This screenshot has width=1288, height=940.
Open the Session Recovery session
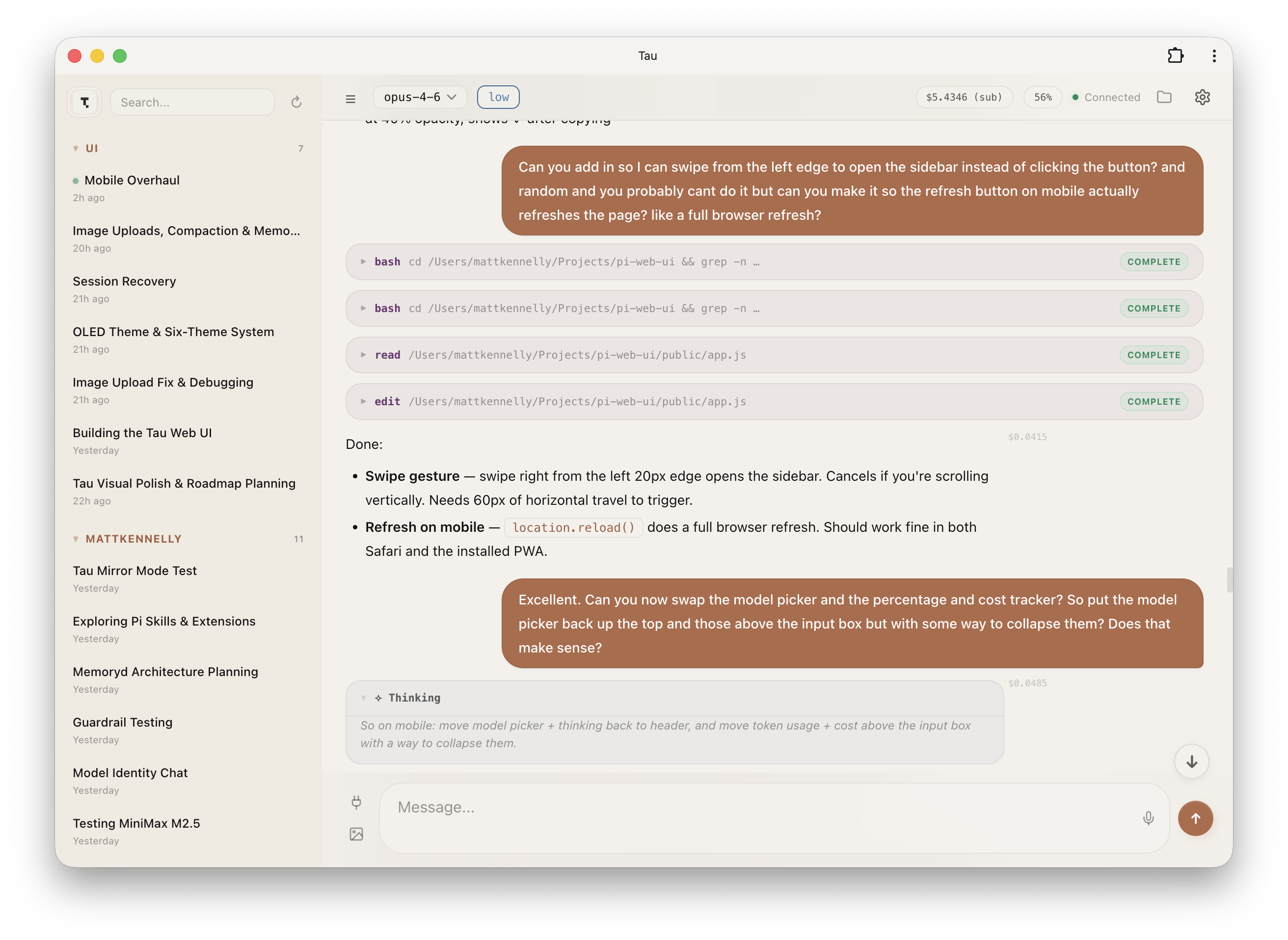[188, 289]
